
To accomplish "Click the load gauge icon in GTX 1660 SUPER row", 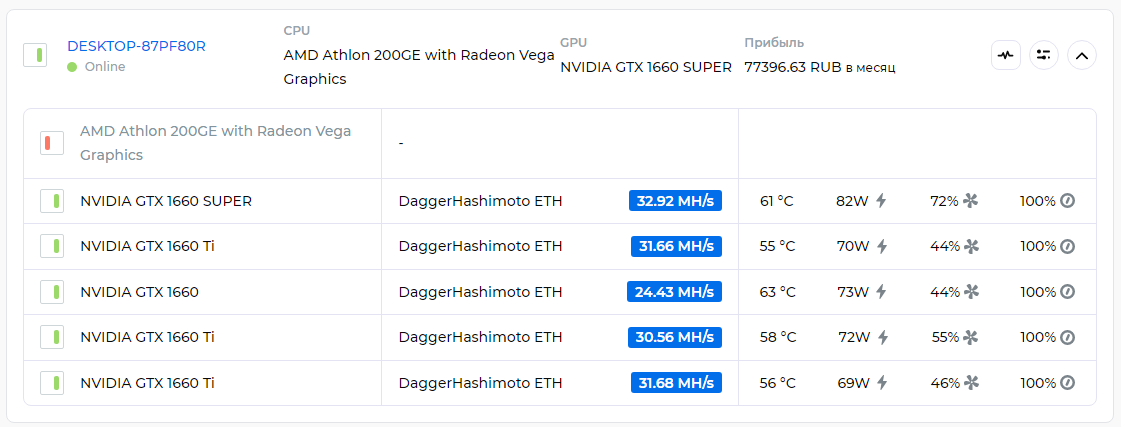I will point(1067,201).
